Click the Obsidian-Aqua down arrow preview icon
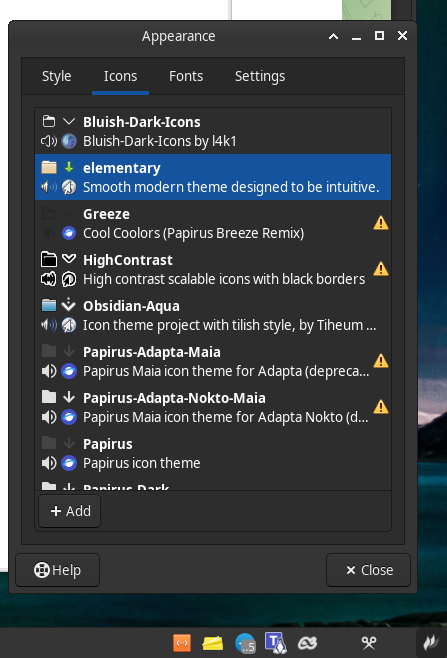This screenshot has height=658, width=447. (x=69, y=305)
